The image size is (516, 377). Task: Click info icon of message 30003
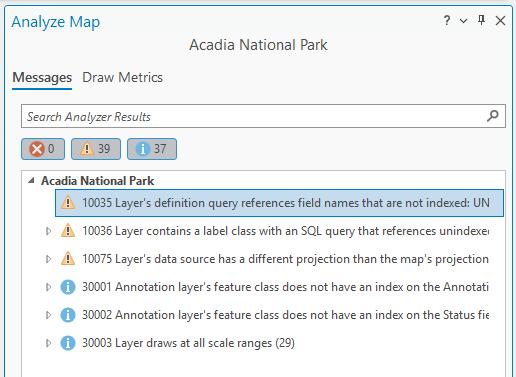pyautogui.click(x=68, y=343)
